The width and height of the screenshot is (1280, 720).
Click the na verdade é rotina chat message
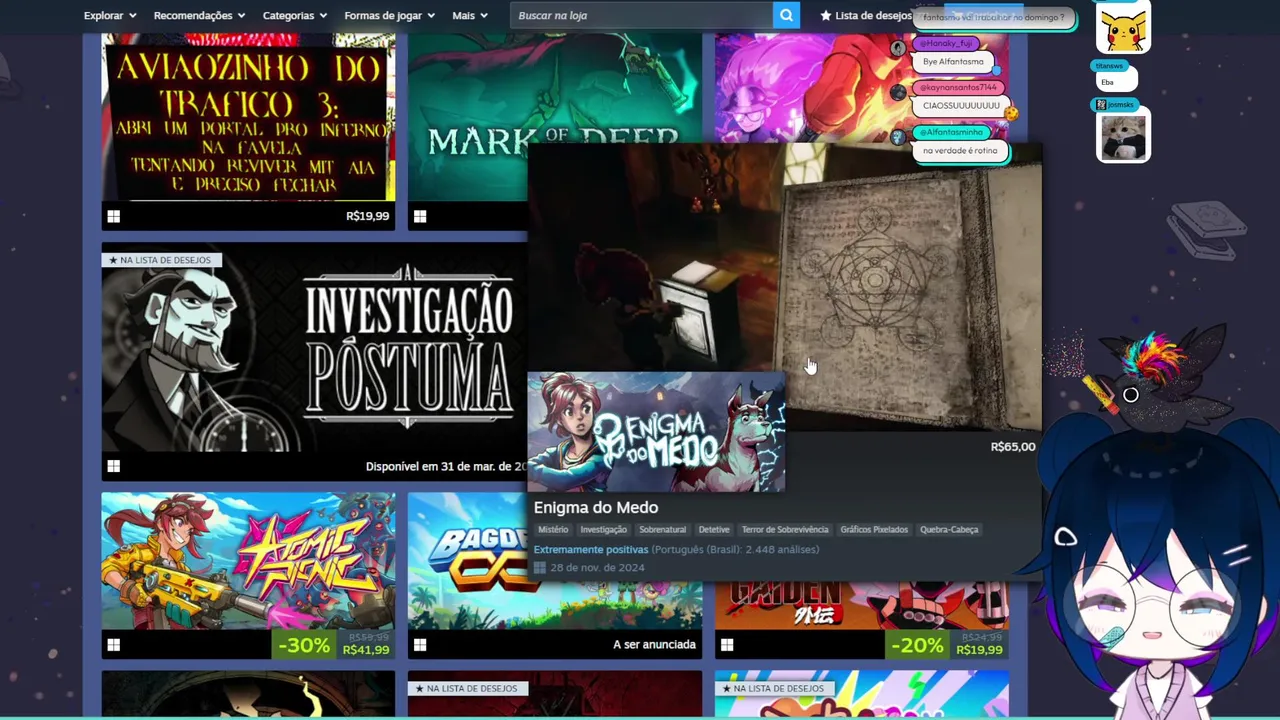(x=960, y=151)
